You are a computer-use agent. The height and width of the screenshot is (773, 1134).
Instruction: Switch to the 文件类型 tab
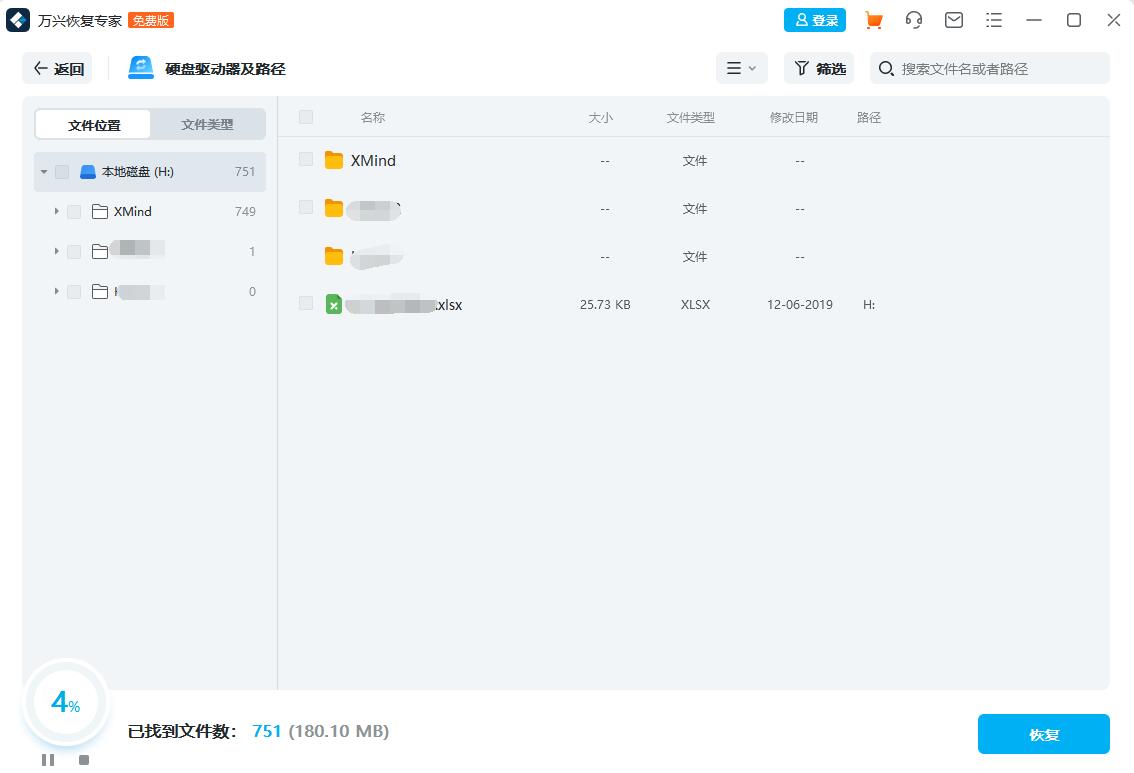[x=207, y=124]
